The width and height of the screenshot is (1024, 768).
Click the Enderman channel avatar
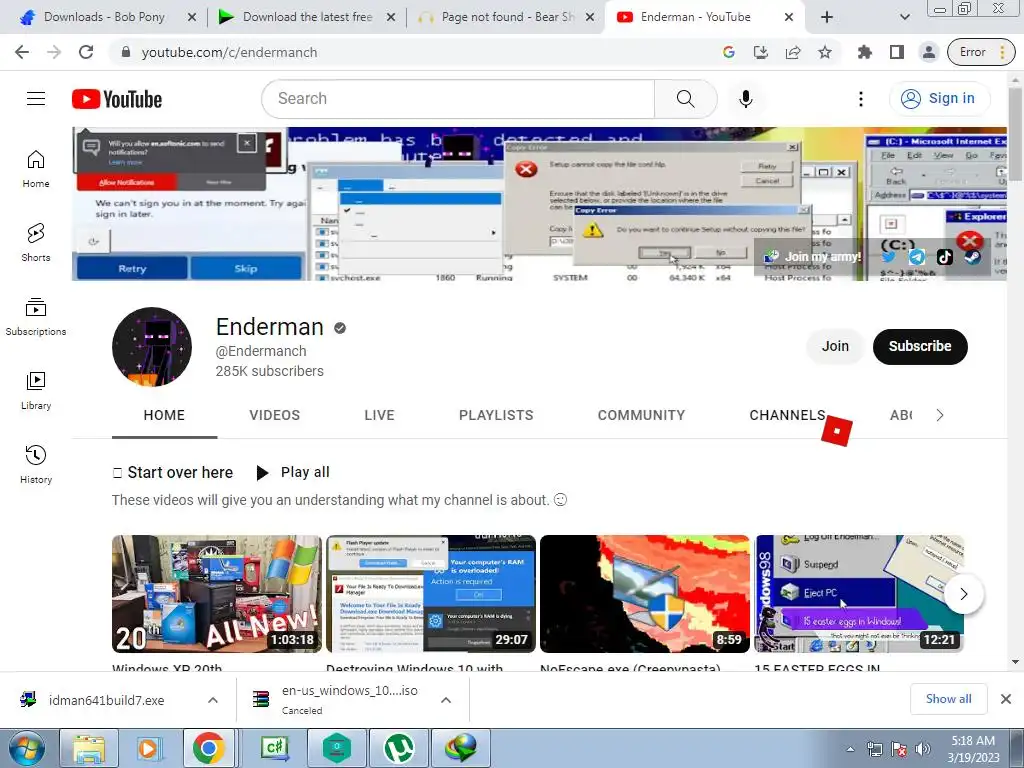(152, 347)
